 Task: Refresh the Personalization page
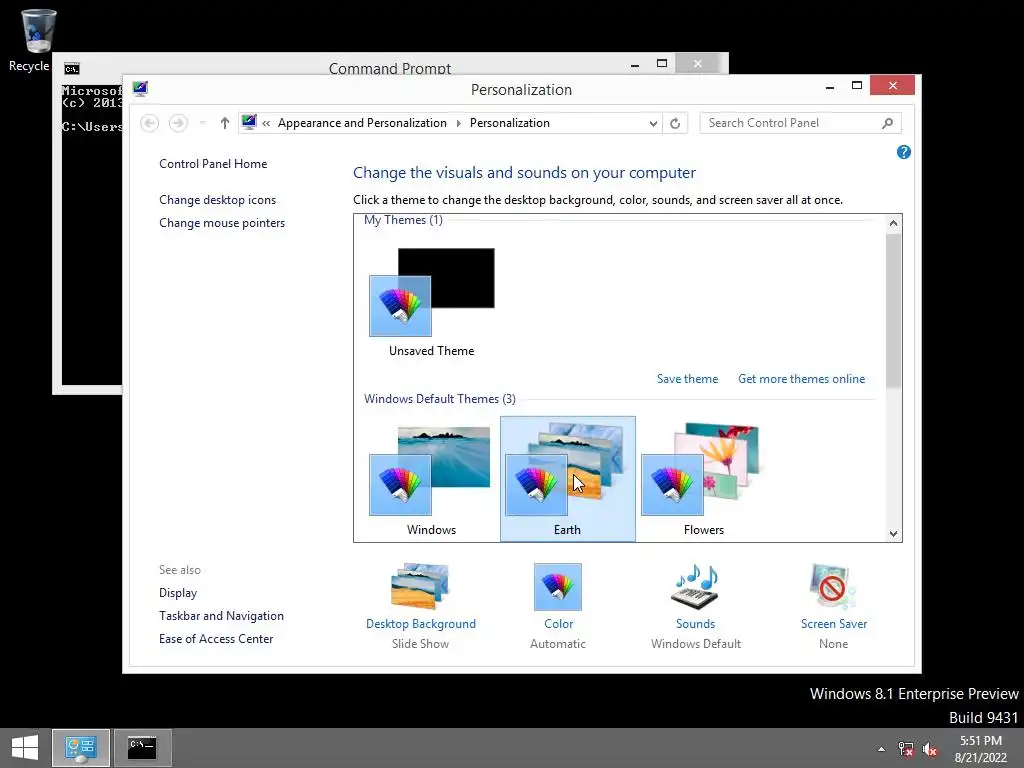click(675, 123)
